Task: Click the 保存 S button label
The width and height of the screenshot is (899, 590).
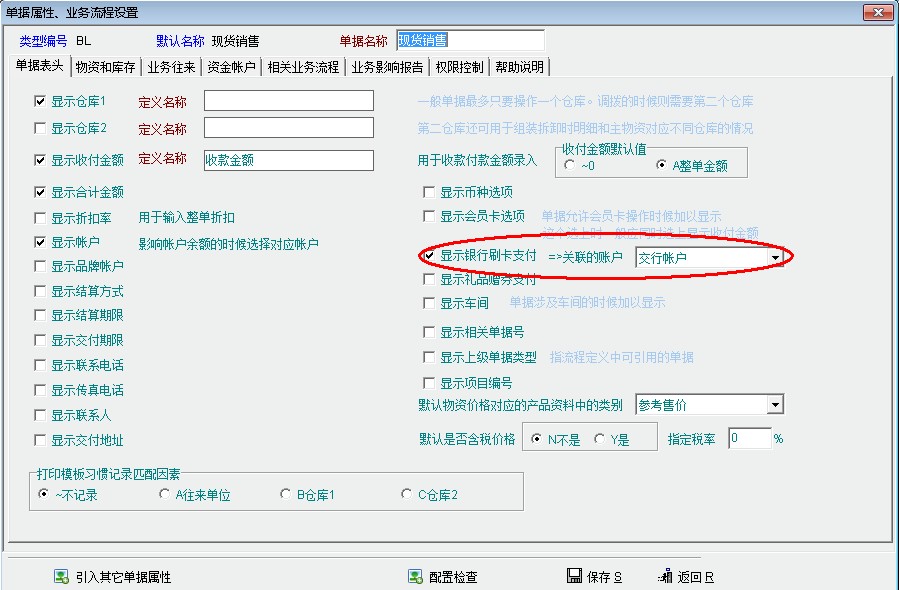Action: click(605, 577)
